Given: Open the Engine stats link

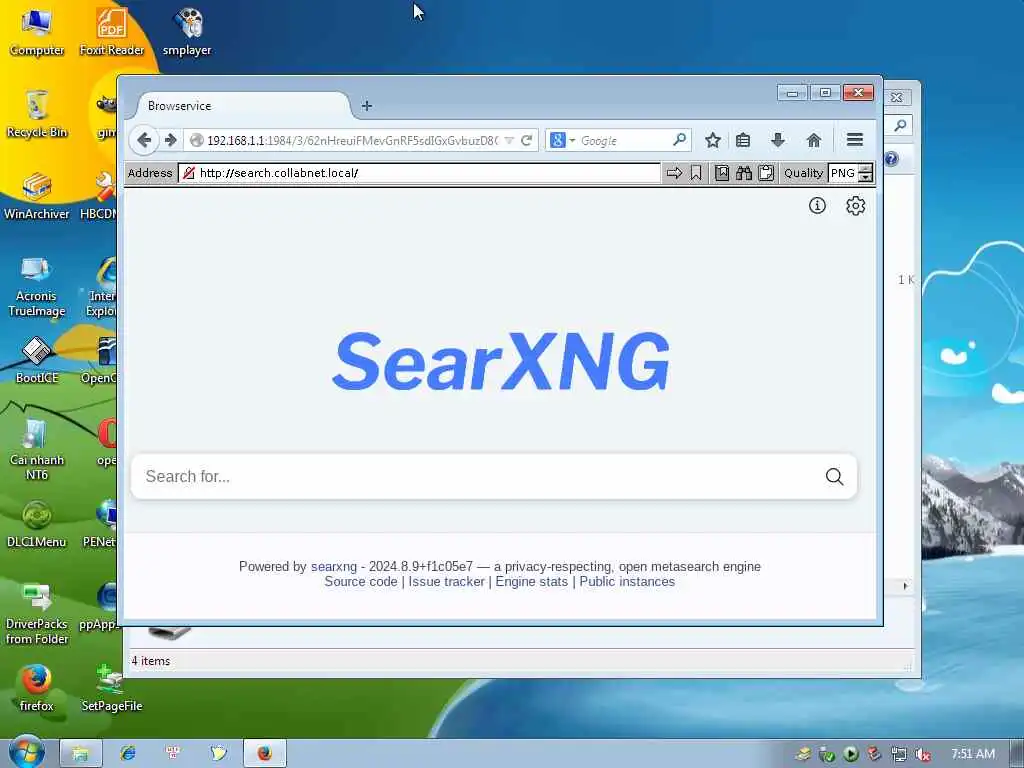Looking at the screenshot, I should point(532,581).
